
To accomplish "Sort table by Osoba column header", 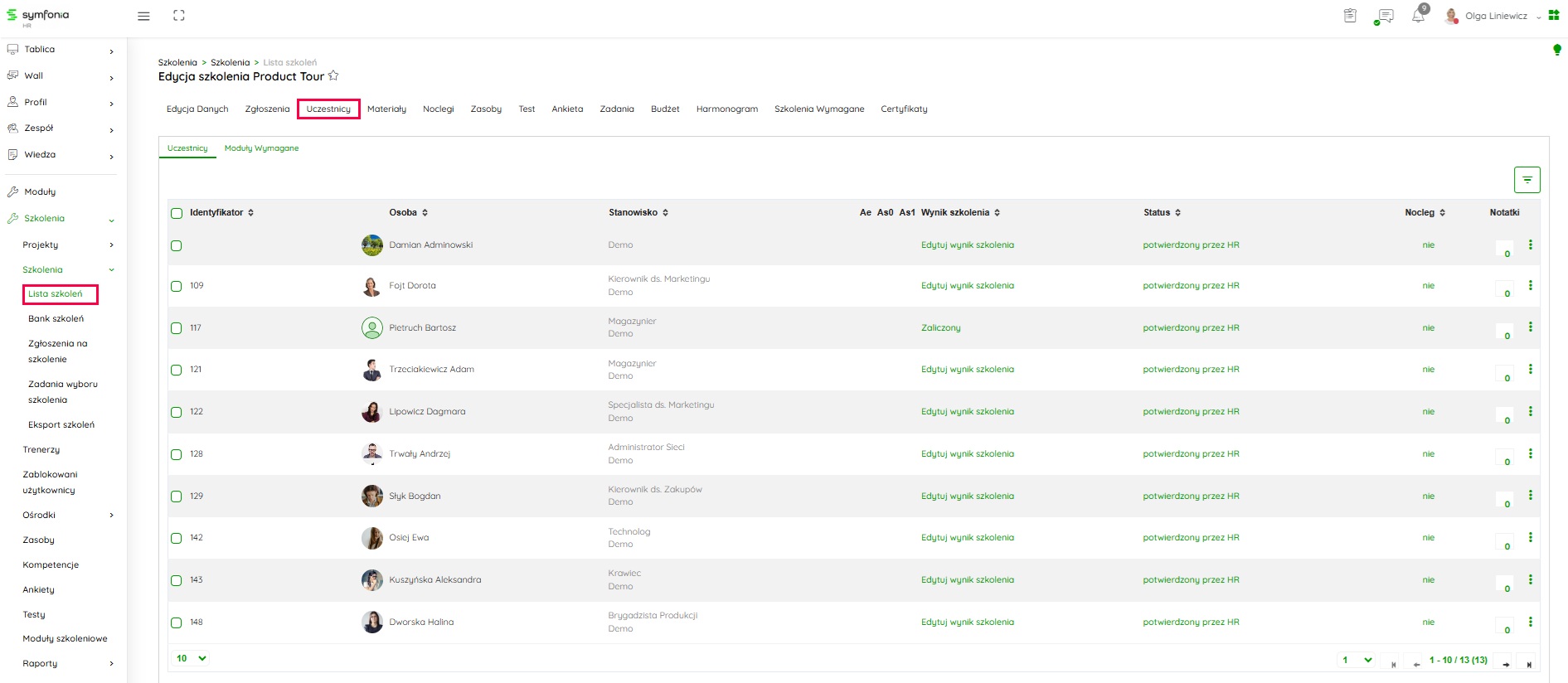I will (408, 213).
